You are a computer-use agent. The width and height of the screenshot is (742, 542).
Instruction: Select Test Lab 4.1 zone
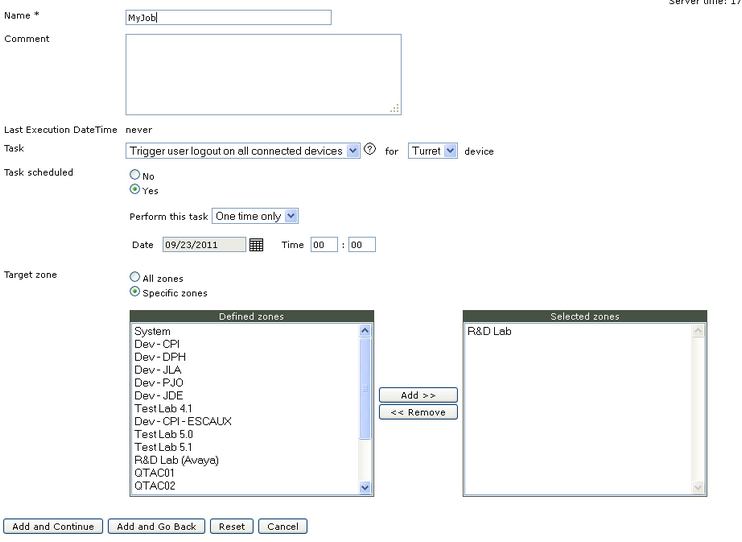click(246, 409)
